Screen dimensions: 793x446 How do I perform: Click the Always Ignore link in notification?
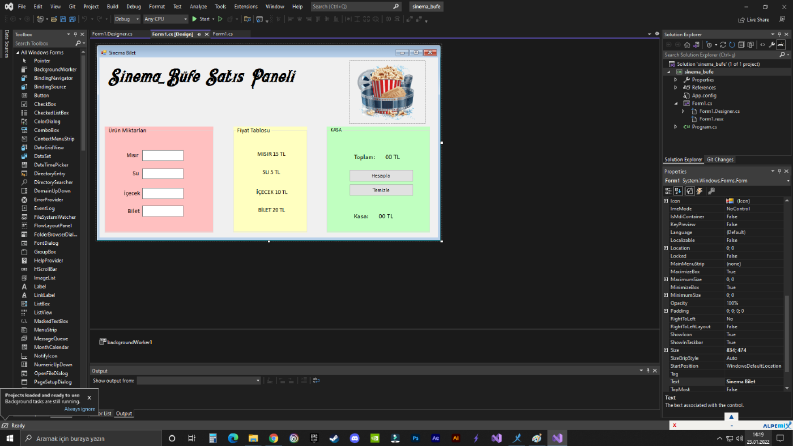(79, 409)
